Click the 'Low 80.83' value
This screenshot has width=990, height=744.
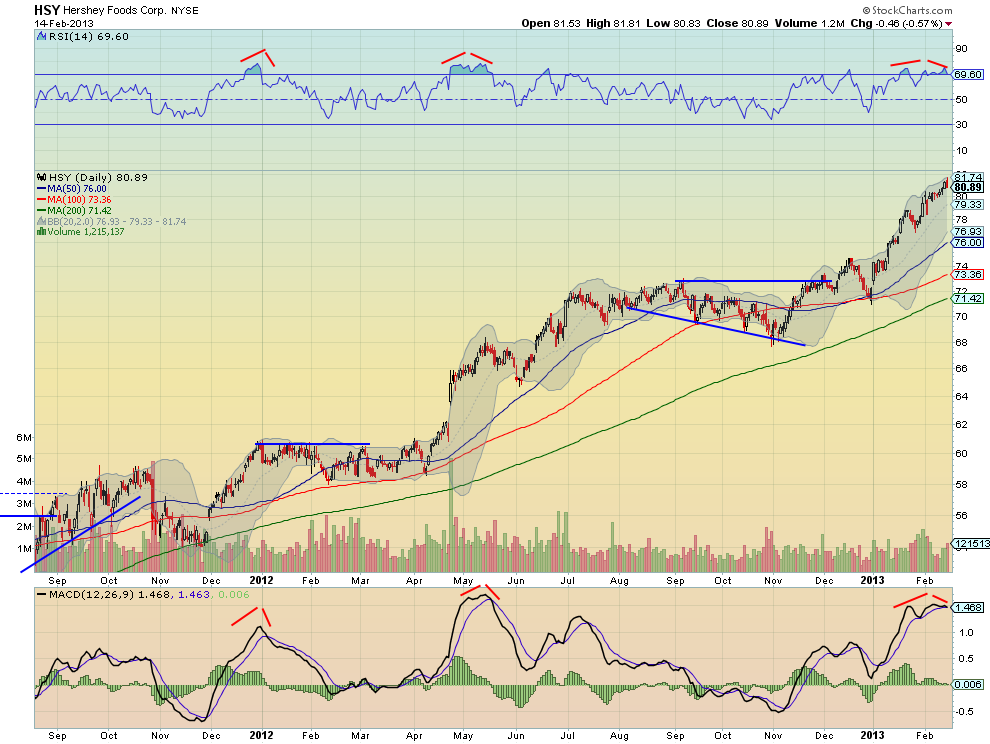point(673,23)
